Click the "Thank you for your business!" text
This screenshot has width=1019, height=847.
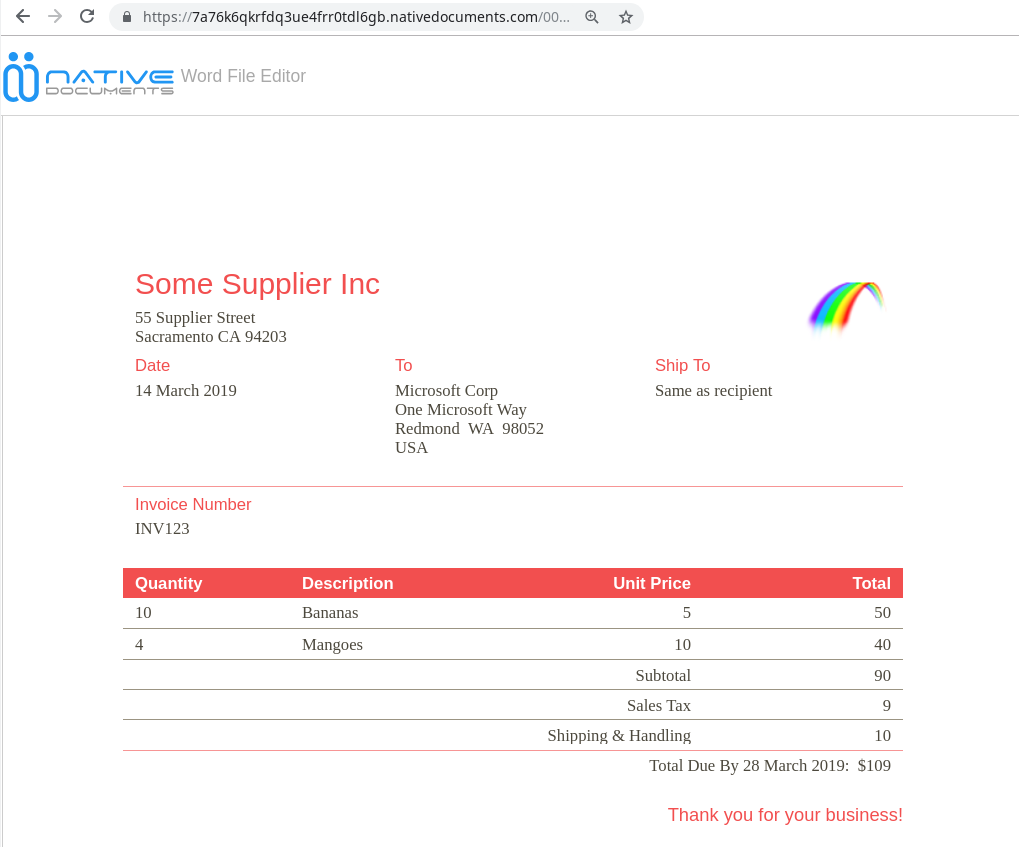[784, 815]
